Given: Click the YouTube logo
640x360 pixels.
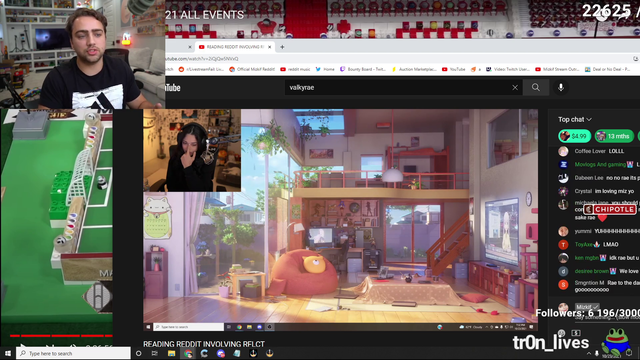Looking at the screenshot, I should click(173, 87).
